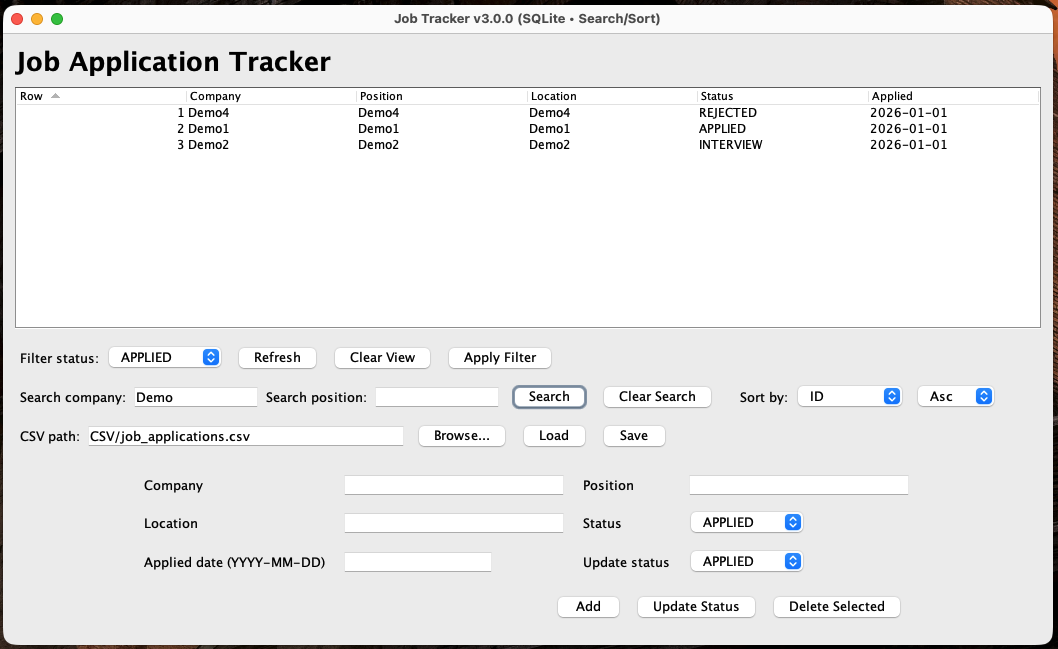This screenshot has height=649, width=1058.
Task: Select the Demo4 row in table
Action: 400,113
